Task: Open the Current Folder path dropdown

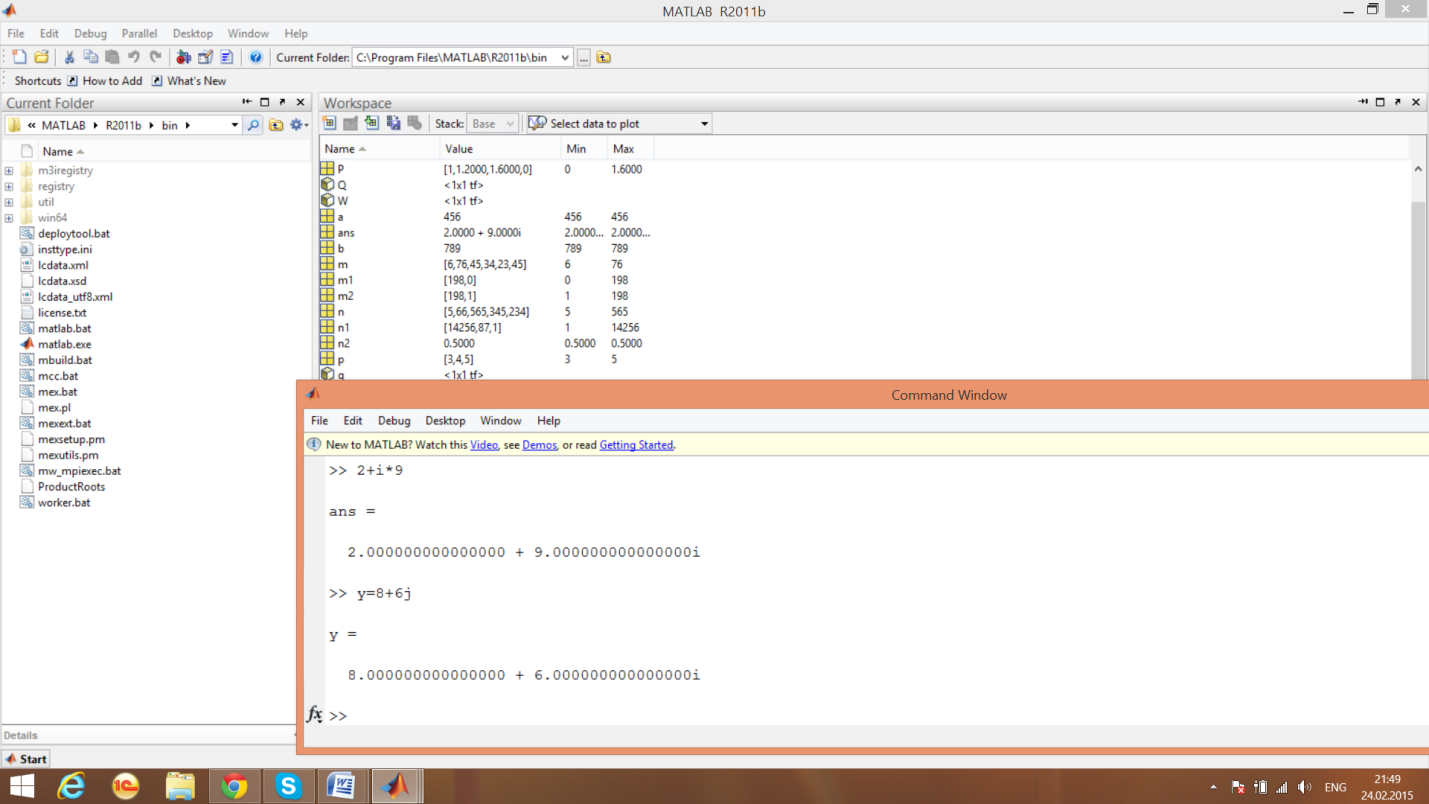Action: (x=565, y=57)
